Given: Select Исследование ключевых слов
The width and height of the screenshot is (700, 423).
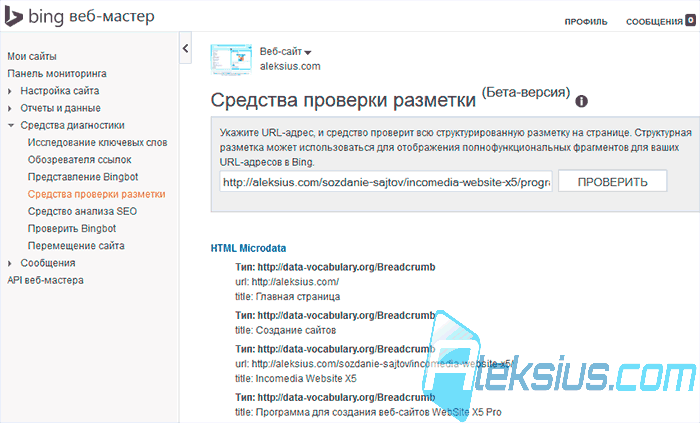Looking at the screenshot, I should coord(97,143).
